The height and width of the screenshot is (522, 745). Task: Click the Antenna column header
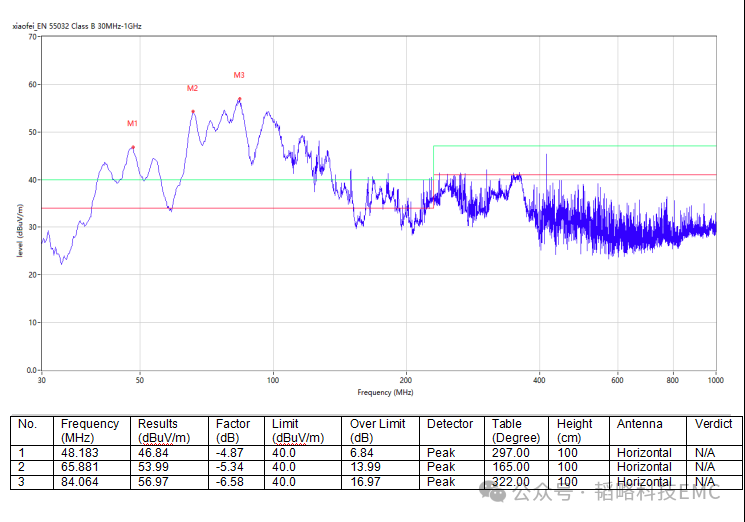pos(639,424)
